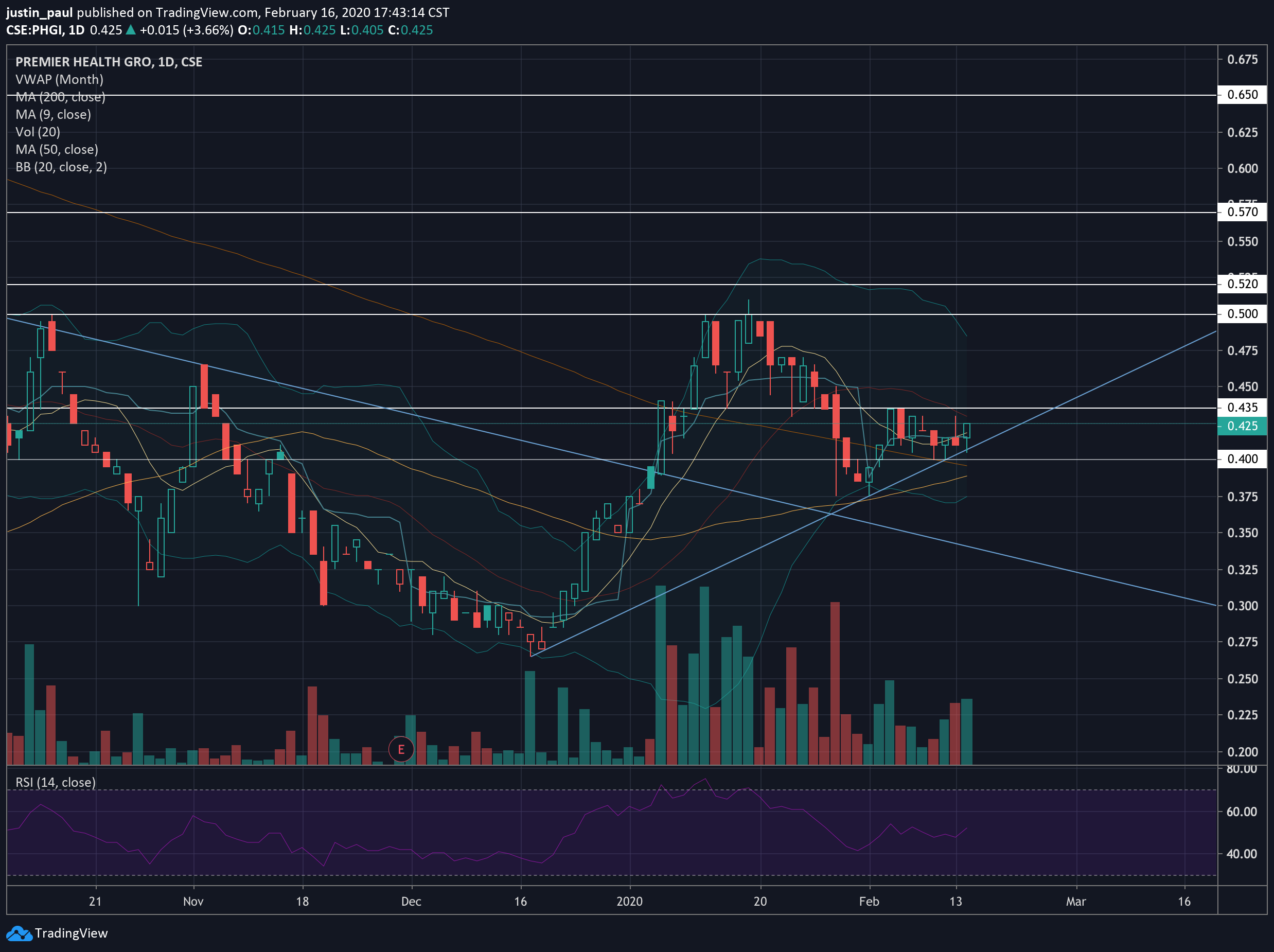
Task: Select the VWAP (Month) indicator label
Action: [x=59, y=79]
